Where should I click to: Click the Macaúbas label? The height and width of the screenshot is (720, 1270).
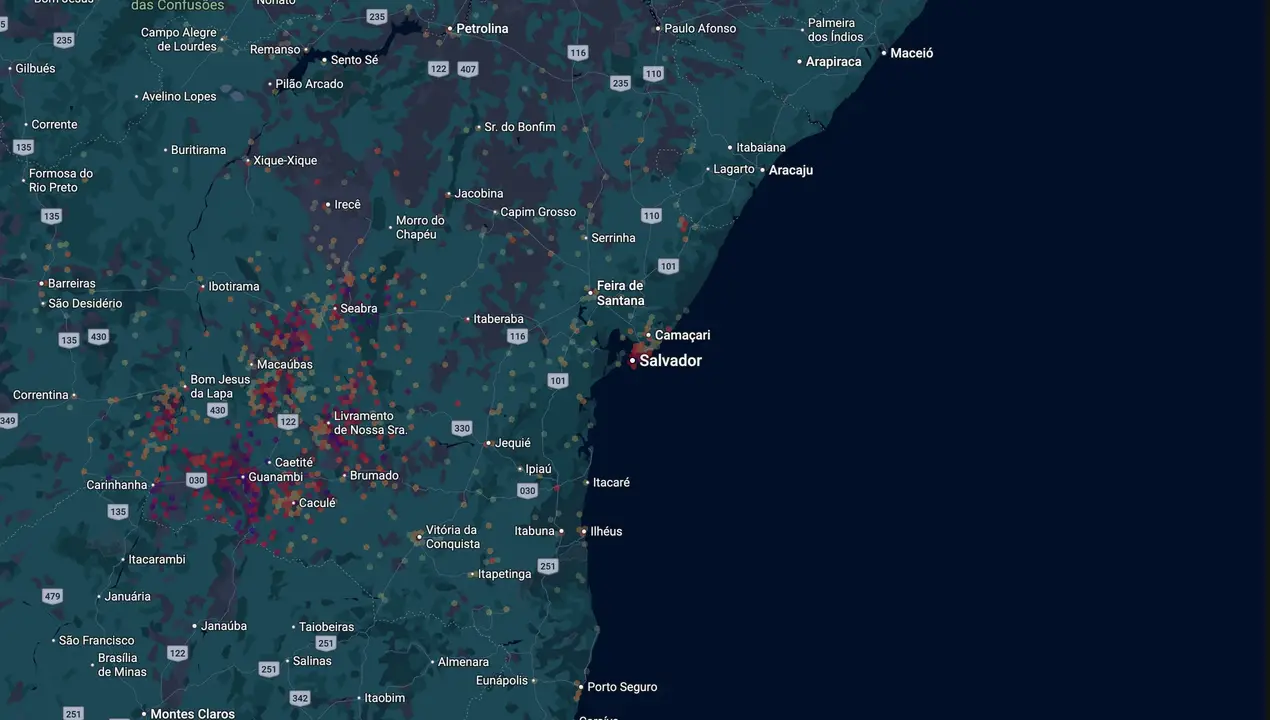coord(284,365)
